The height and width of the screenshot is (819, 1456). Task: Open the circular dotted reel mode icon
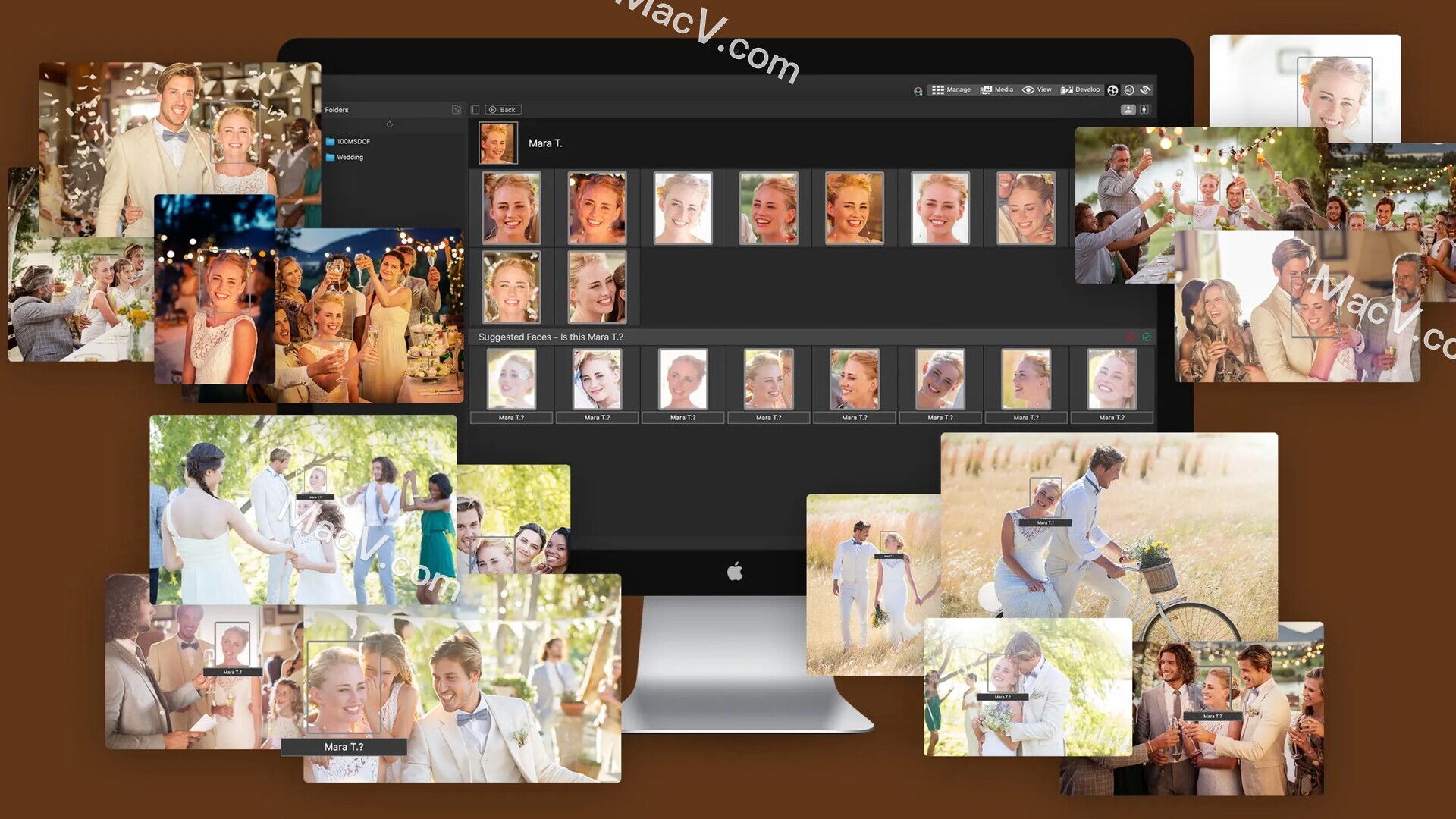point(1112,89)
